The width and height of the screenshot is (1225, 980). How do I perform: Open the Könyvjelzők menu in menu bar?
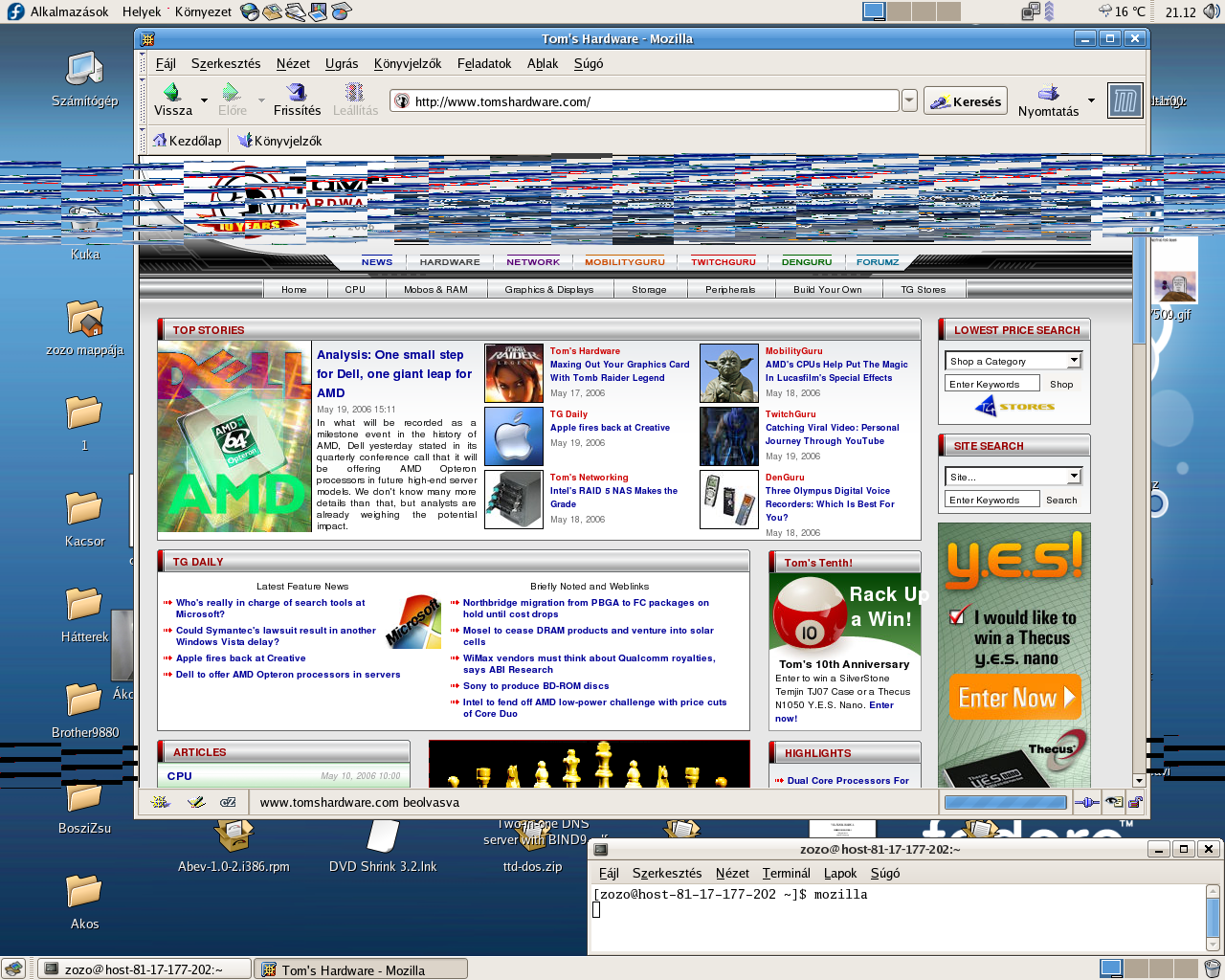tap(407, 63)
